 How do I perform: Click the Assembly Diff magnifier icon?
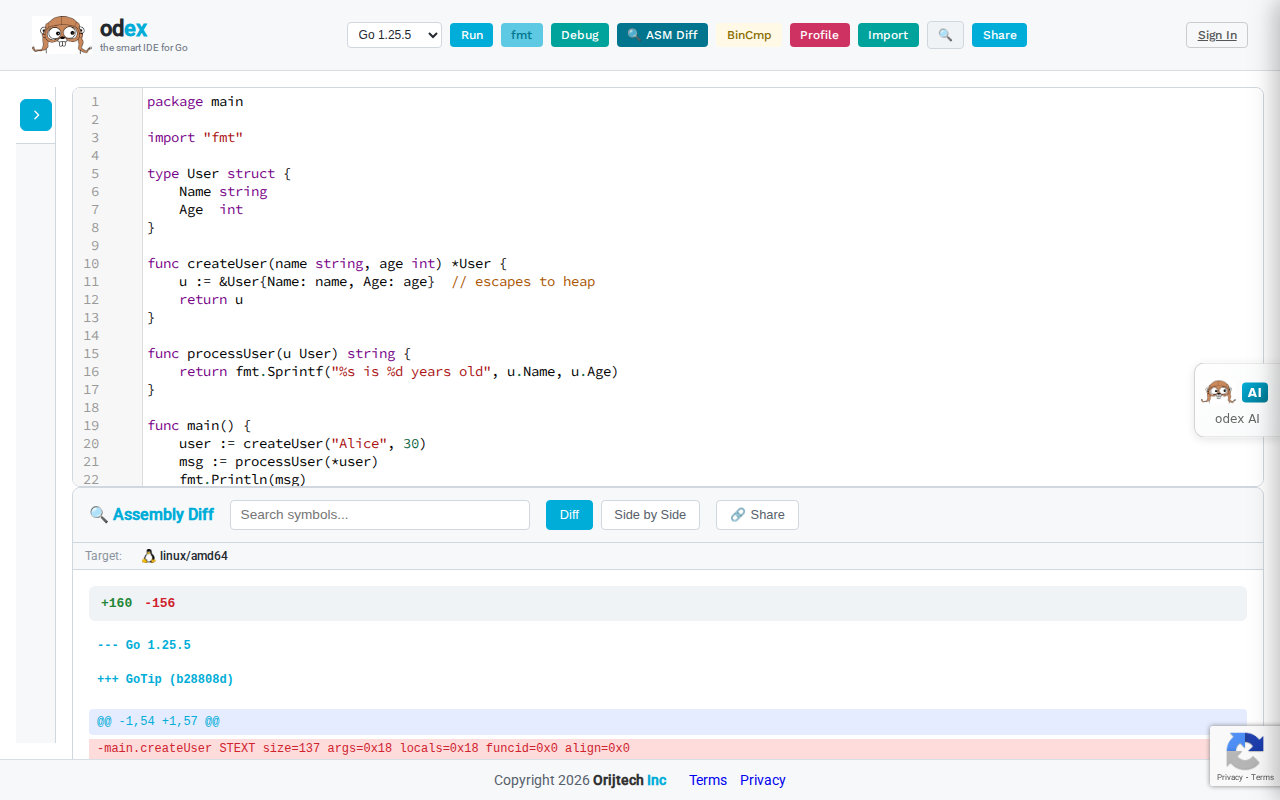click(99, 514)
